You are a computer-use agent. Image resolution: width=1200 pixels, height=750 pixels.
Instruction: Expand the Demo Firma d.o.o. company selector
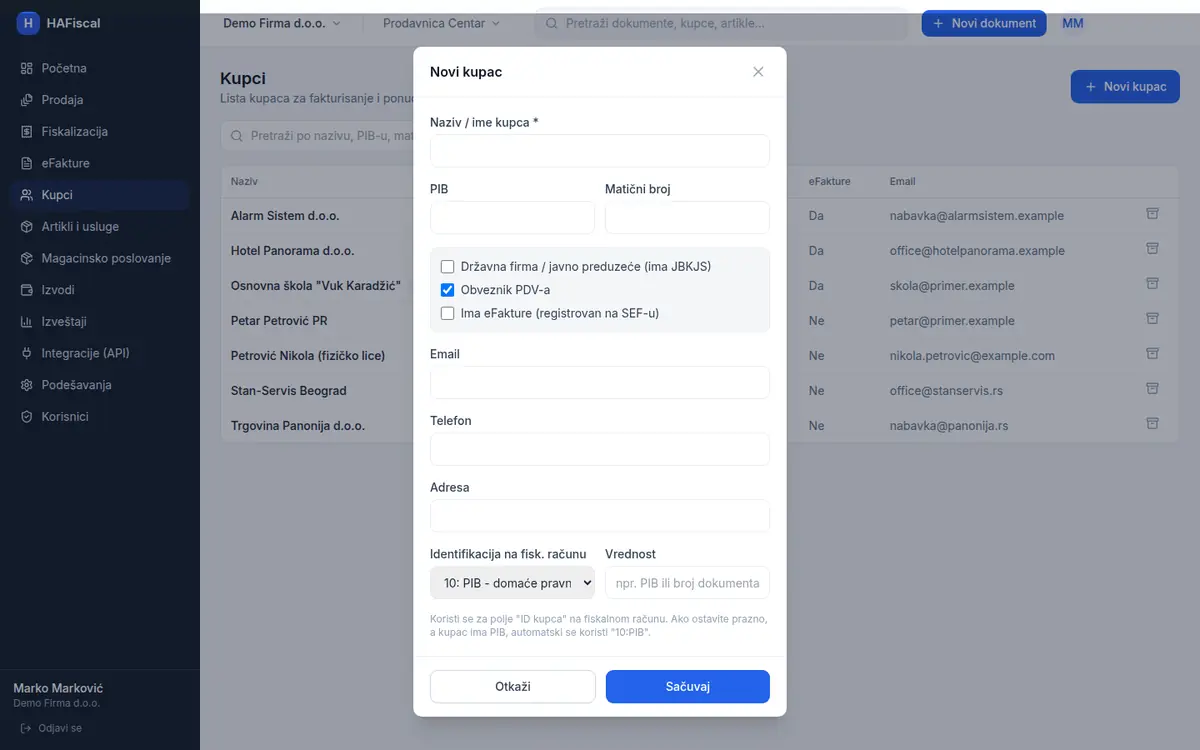(282, 23)
